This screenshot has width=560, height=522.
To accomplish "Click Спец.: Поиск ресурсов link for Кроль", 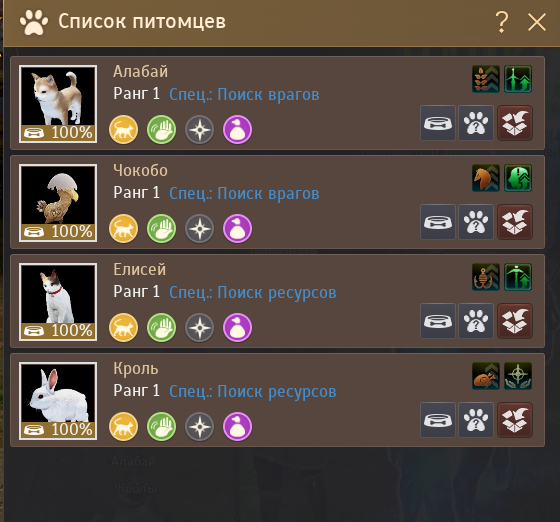I will pyautogui.click(x=253, y=392).
